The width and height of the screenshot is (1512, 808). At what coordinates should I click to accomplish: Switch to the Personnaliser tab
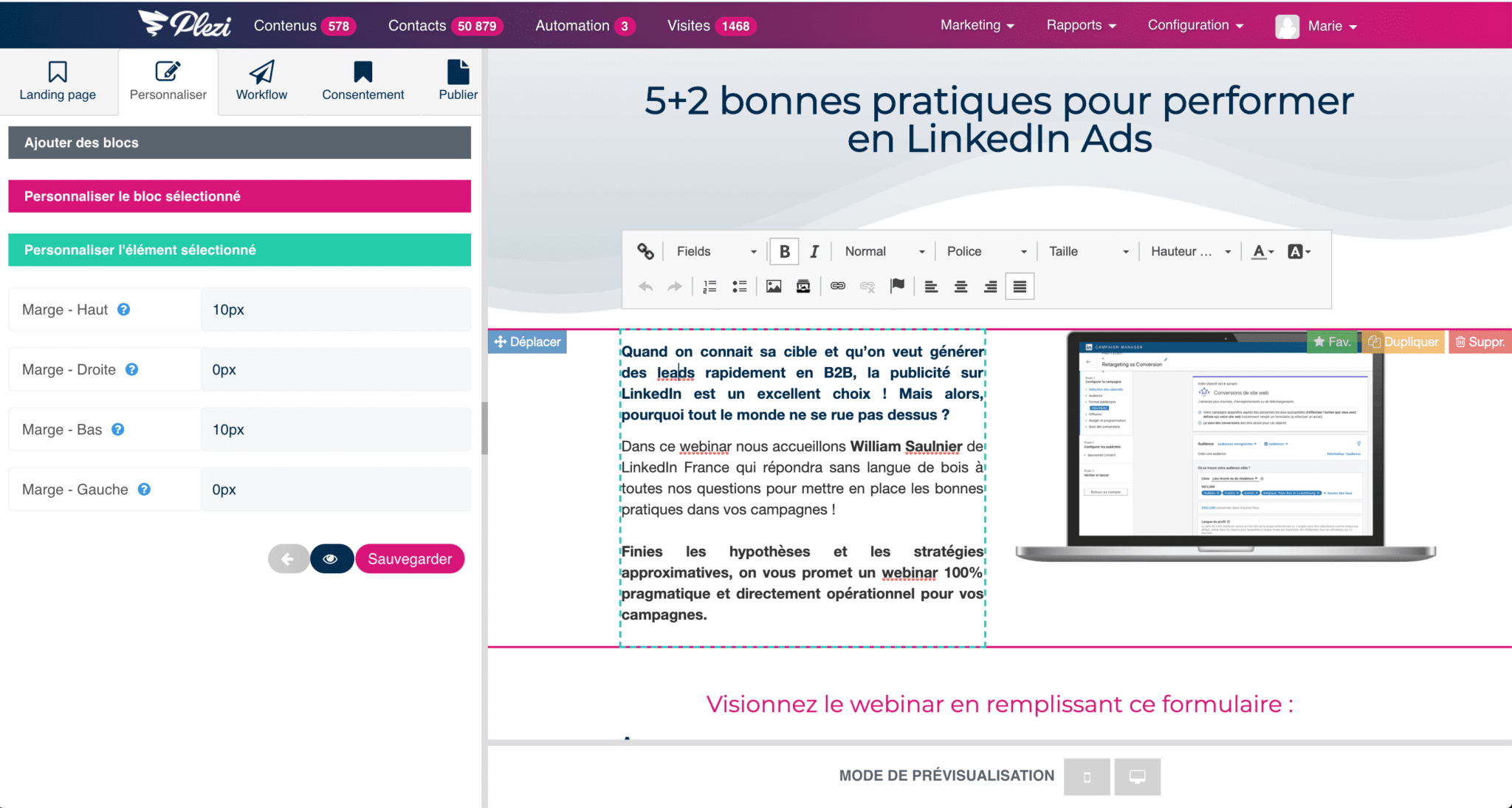coord(168,81)
